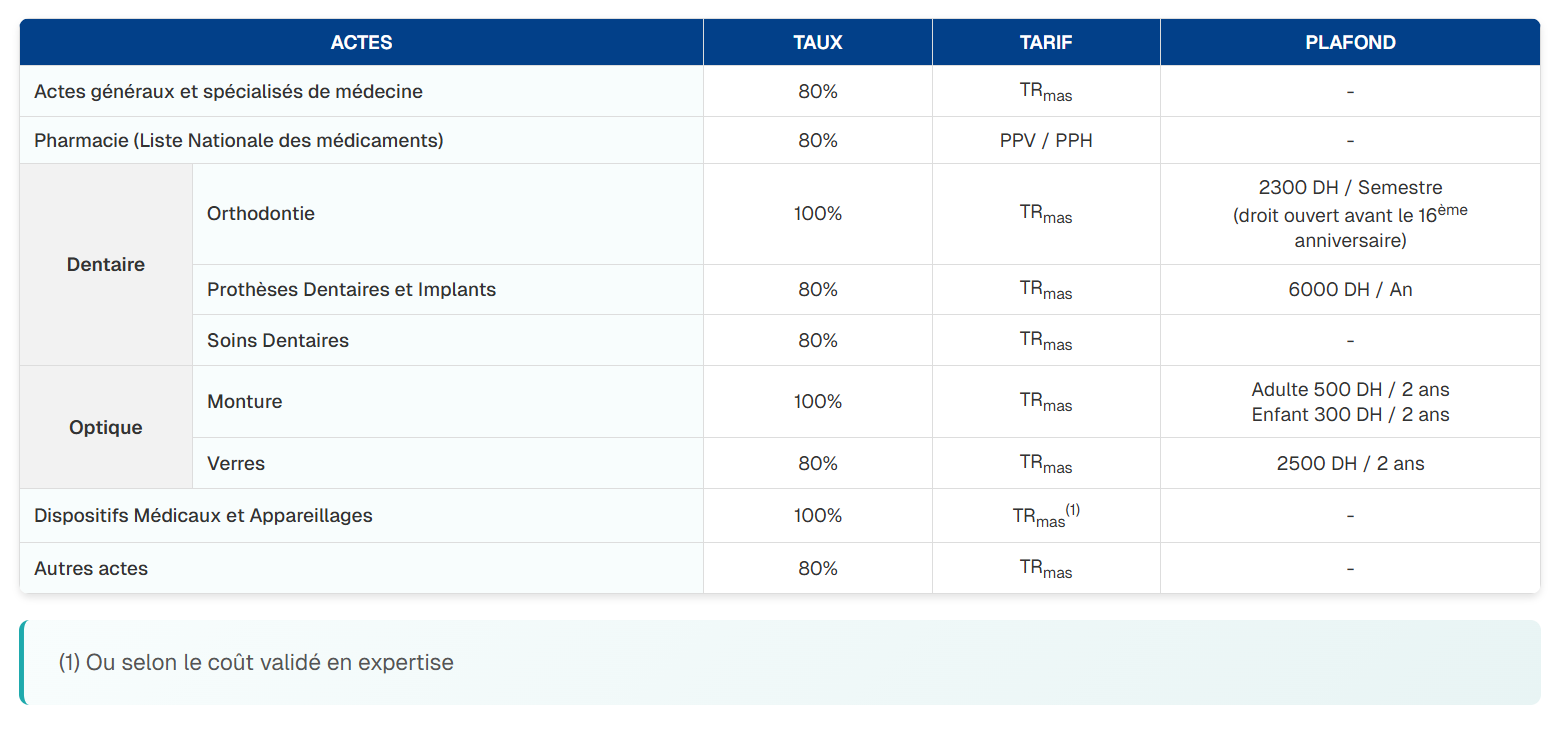Viewport: 1560px width, 729px height.
Task: Click the PLAFOND column header
Action: [1350, 43]
